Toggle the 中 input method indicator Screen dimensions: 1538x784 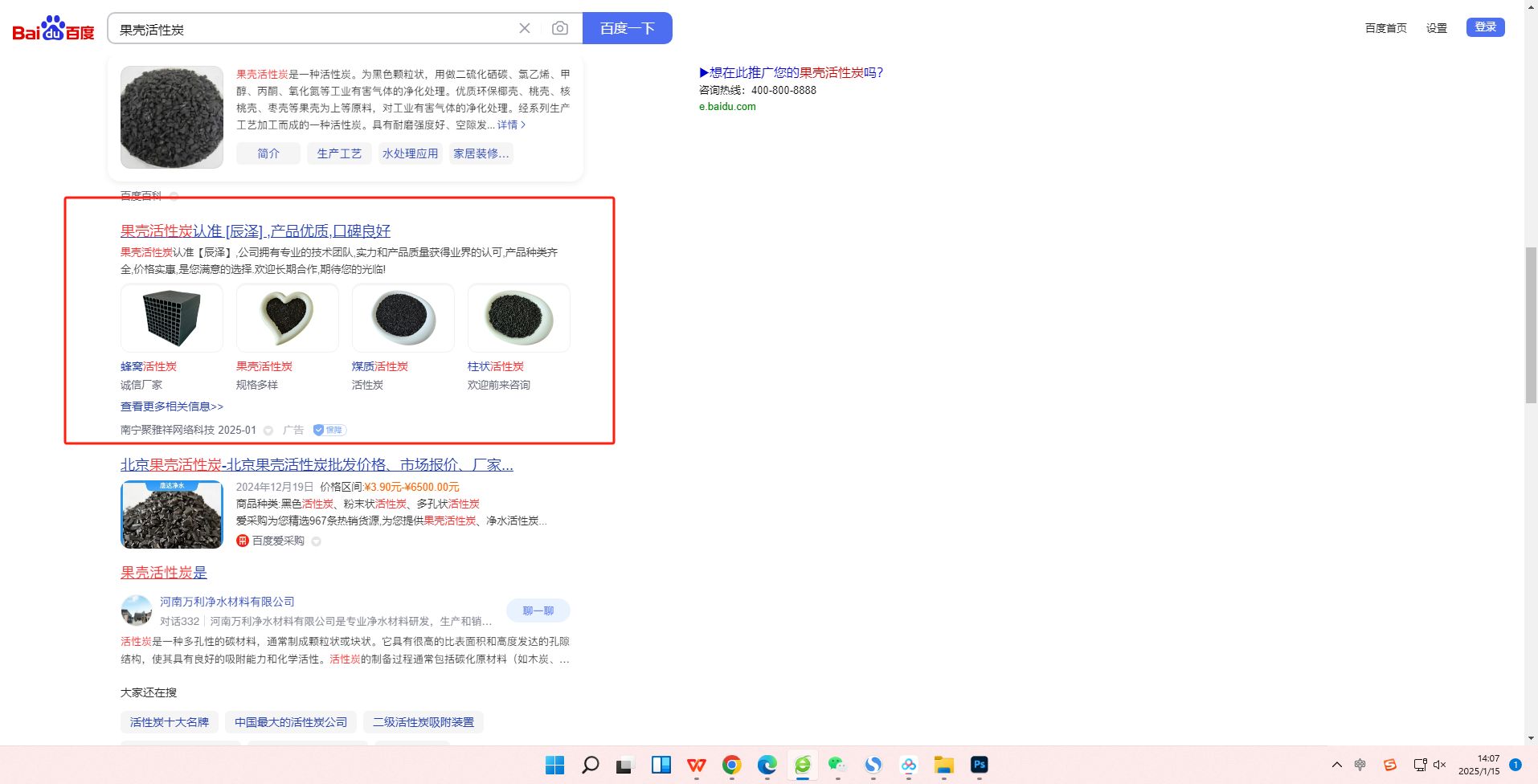[x=1360, y=765]
